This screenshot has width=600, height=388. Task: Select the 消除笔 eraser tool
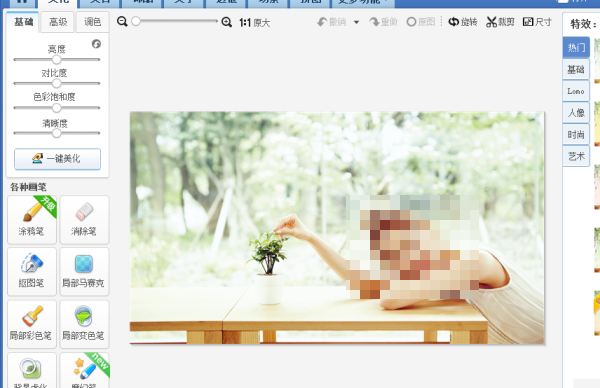pos(84,220)
